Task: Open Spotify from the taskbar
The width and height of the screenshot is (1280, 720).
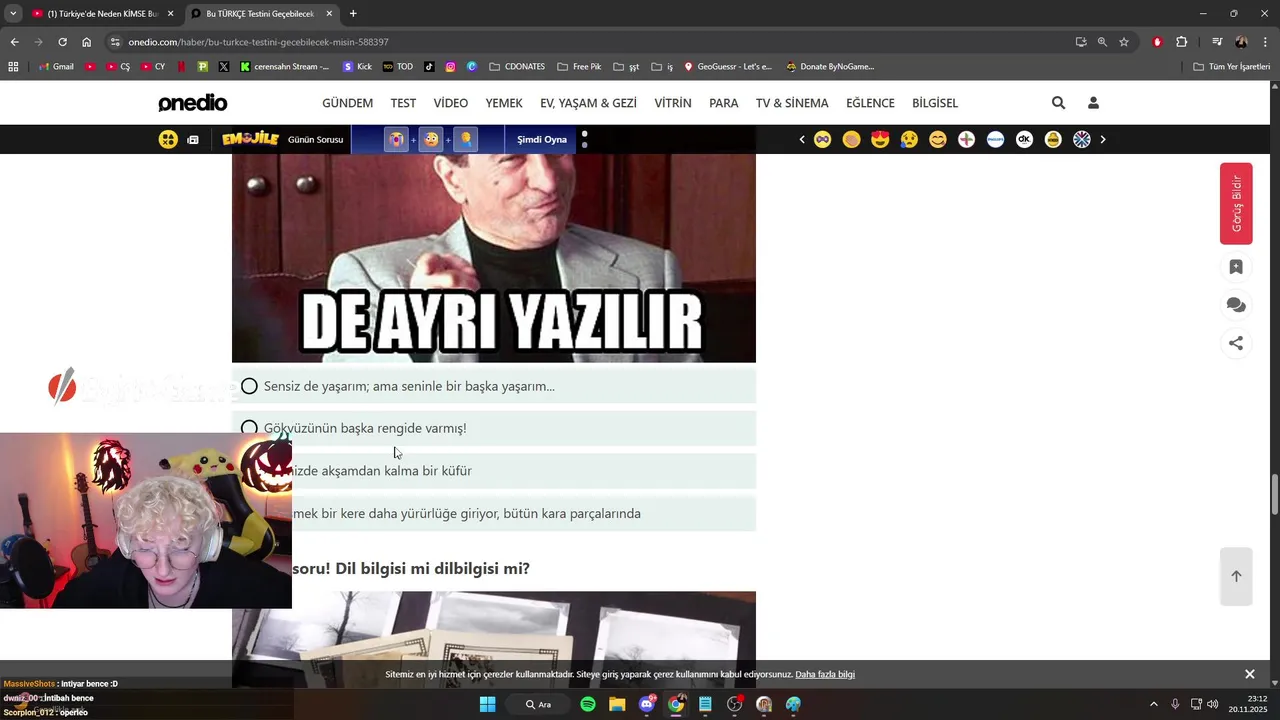Action: point(588,704)
